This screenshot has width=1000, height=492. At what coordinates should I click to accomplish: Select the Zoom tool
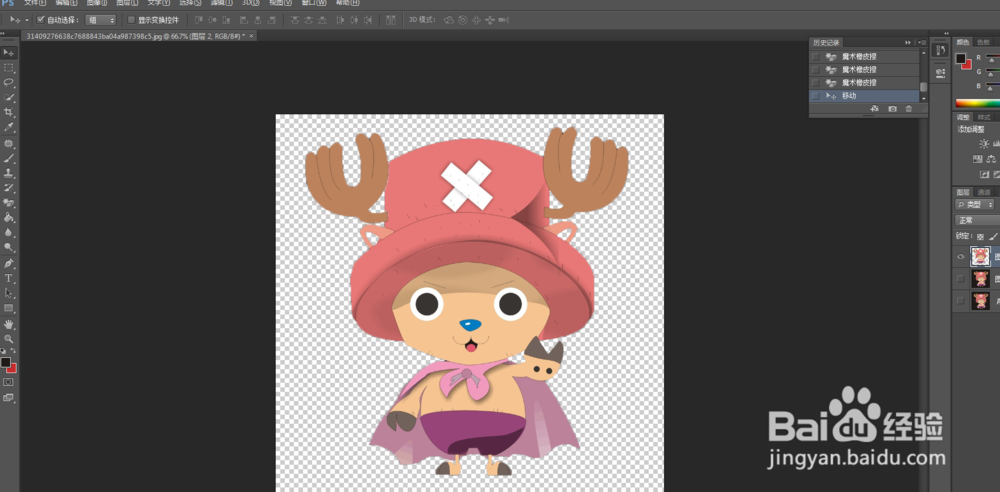pyautogui.click(x=9, y=339)
